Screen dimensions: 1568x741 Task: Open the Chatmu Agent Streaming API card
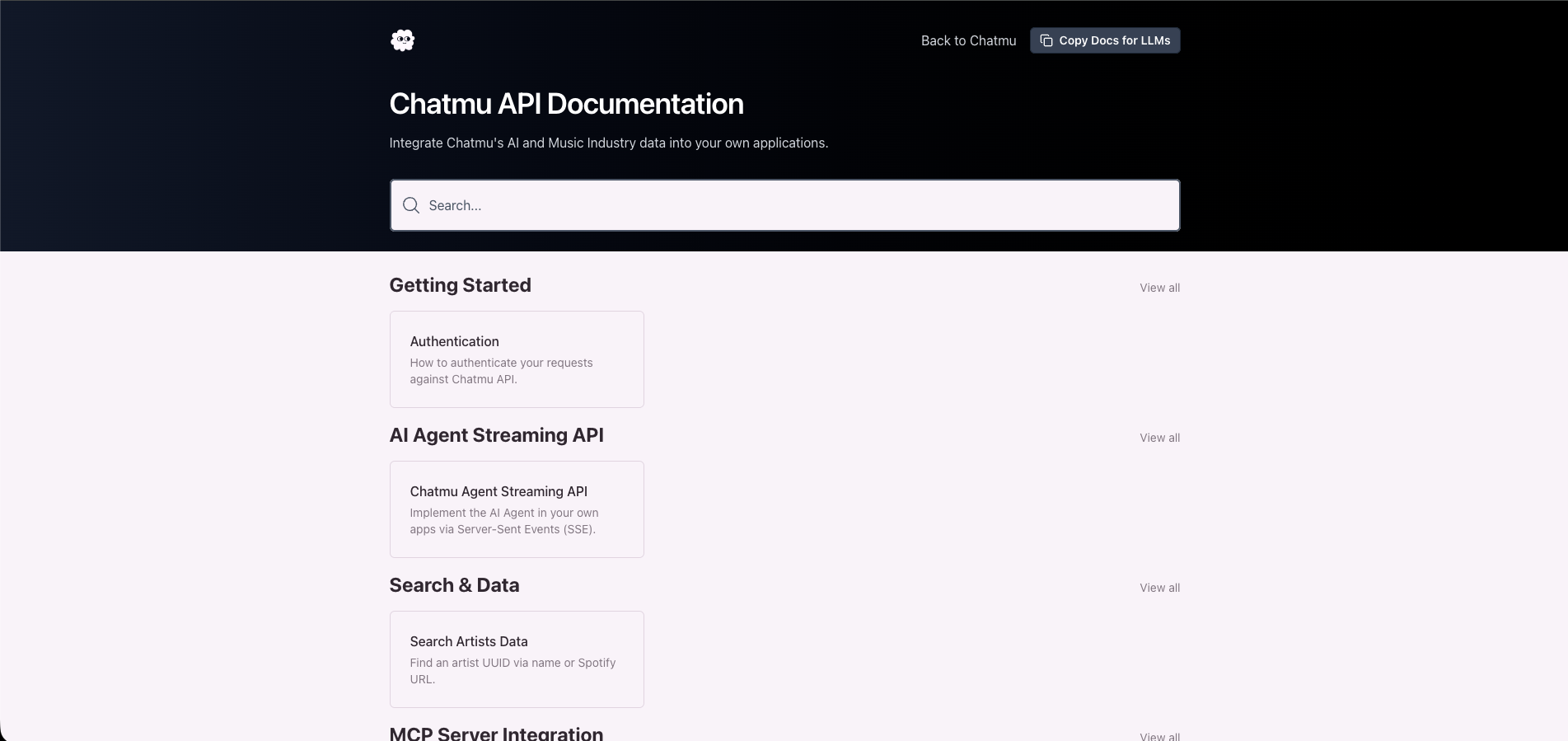[x=517, y=509]
